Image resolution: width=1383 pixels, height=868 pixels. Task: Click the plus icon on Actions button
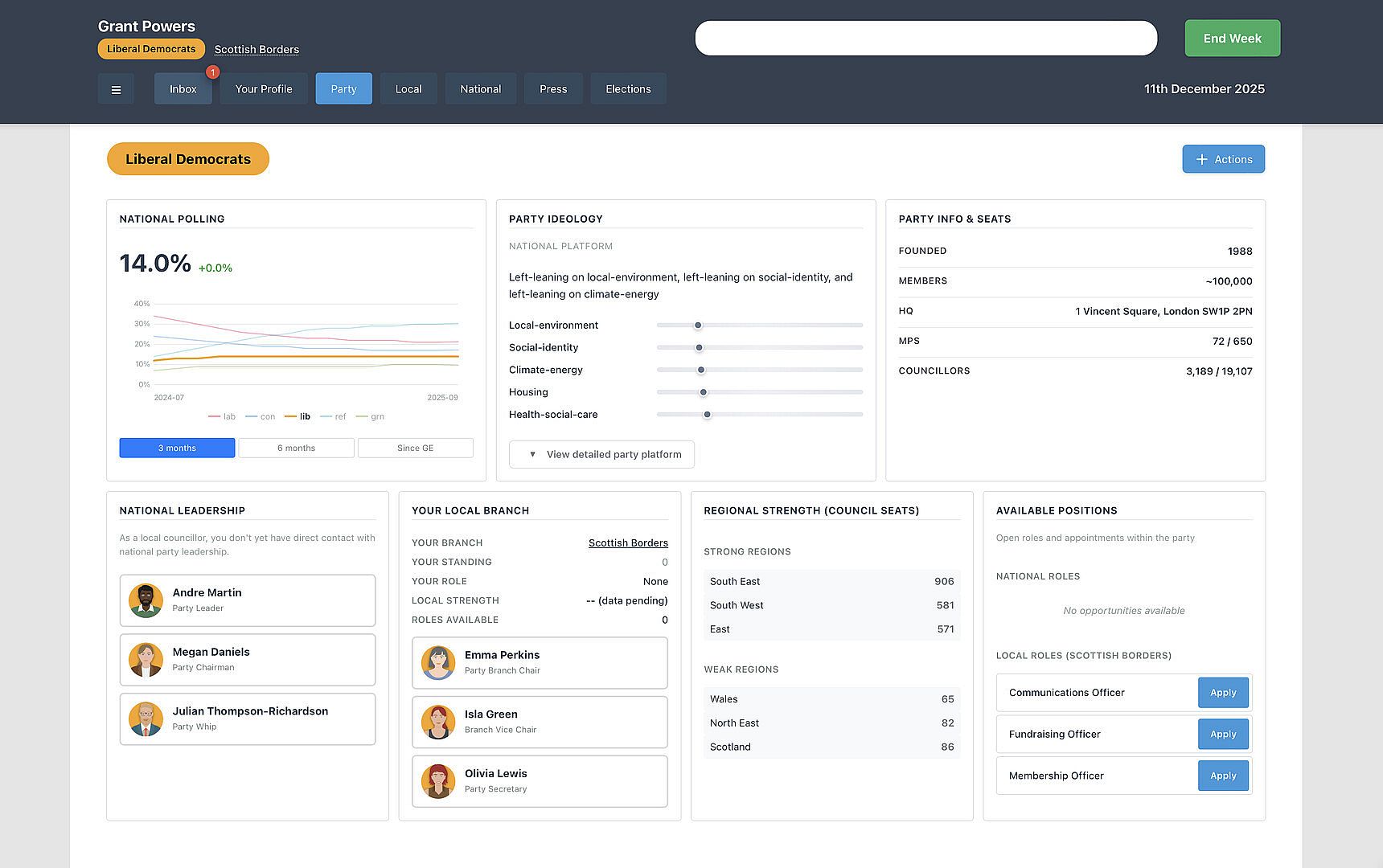coord(1201,159)
